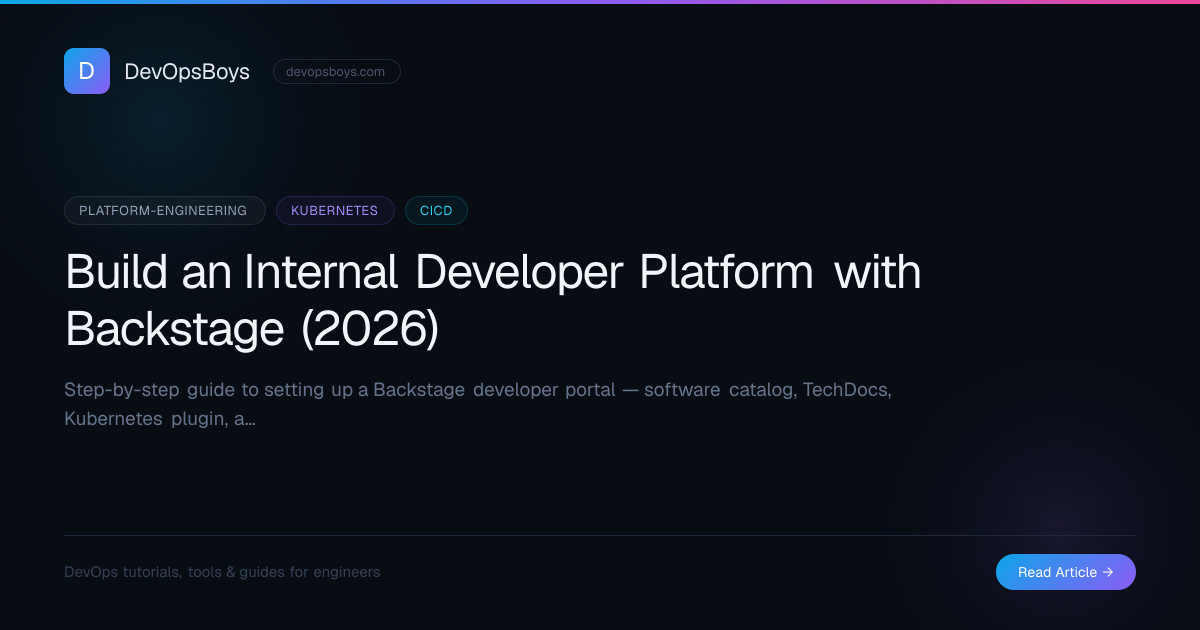The width and height of the screenshot is (1200, 630).
Task: Select the PLATFORM-ENGINEERING tag
Action: click(165, 210)
